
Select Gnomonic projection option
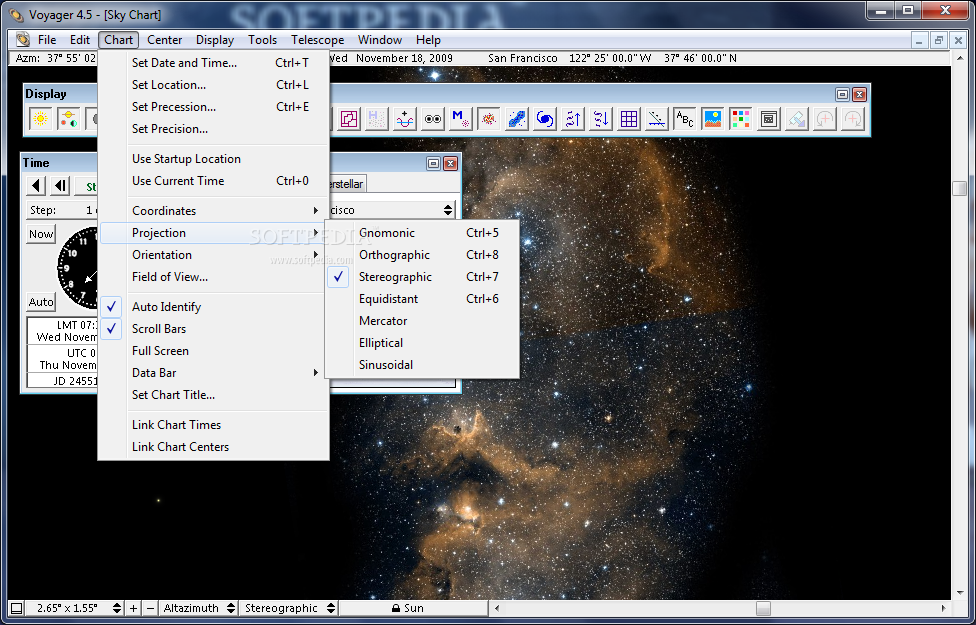[x=422, y=233]
